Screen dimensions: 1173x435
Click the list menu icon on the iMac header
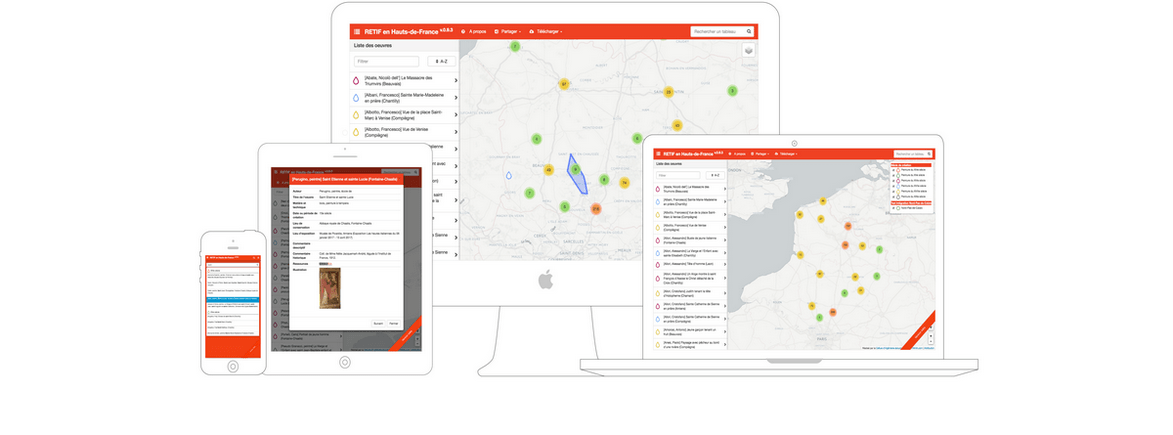357,31
